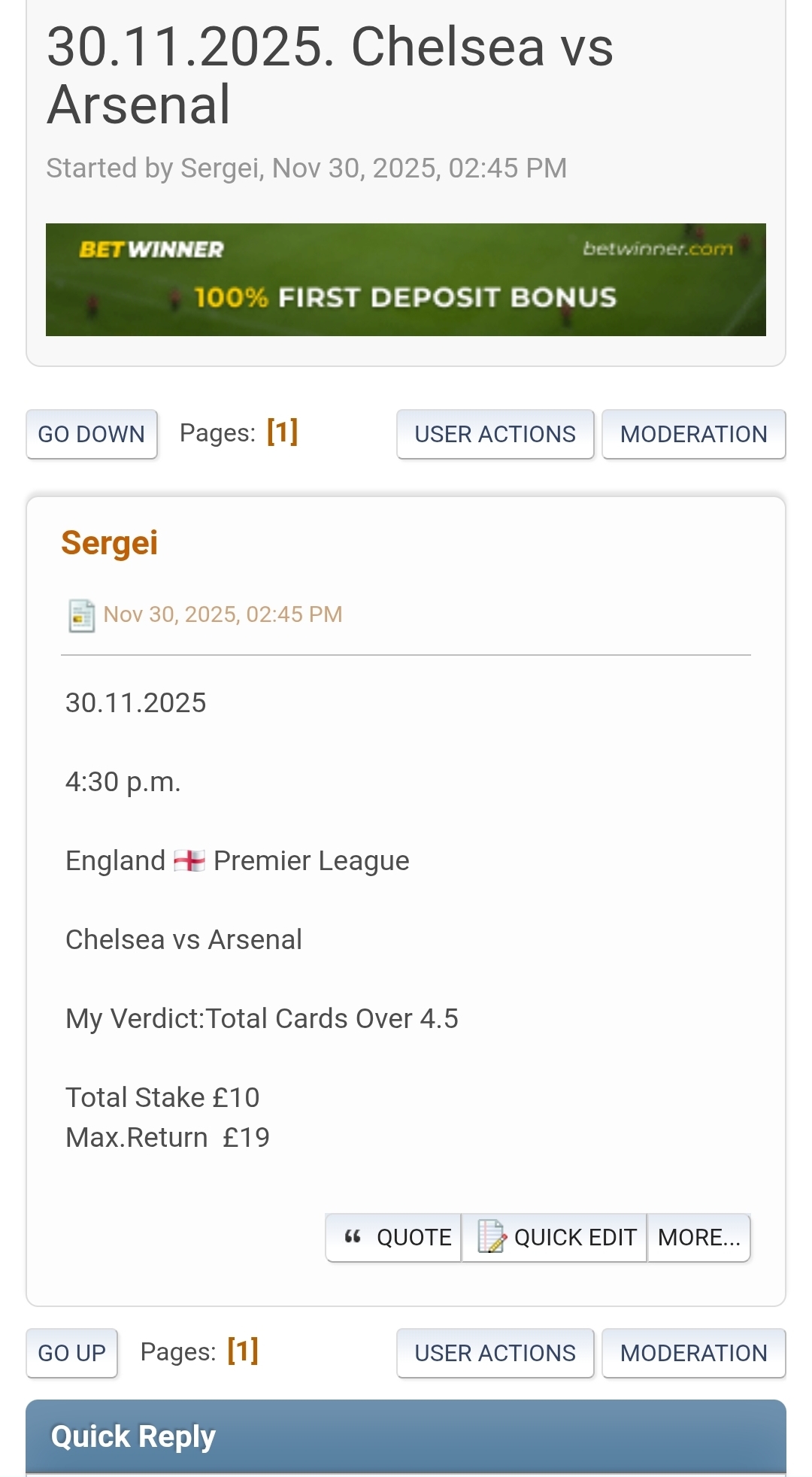The image size is (812, 1477).
Task: Expand bottom MODERATION menu
Action: (693, 1353)
